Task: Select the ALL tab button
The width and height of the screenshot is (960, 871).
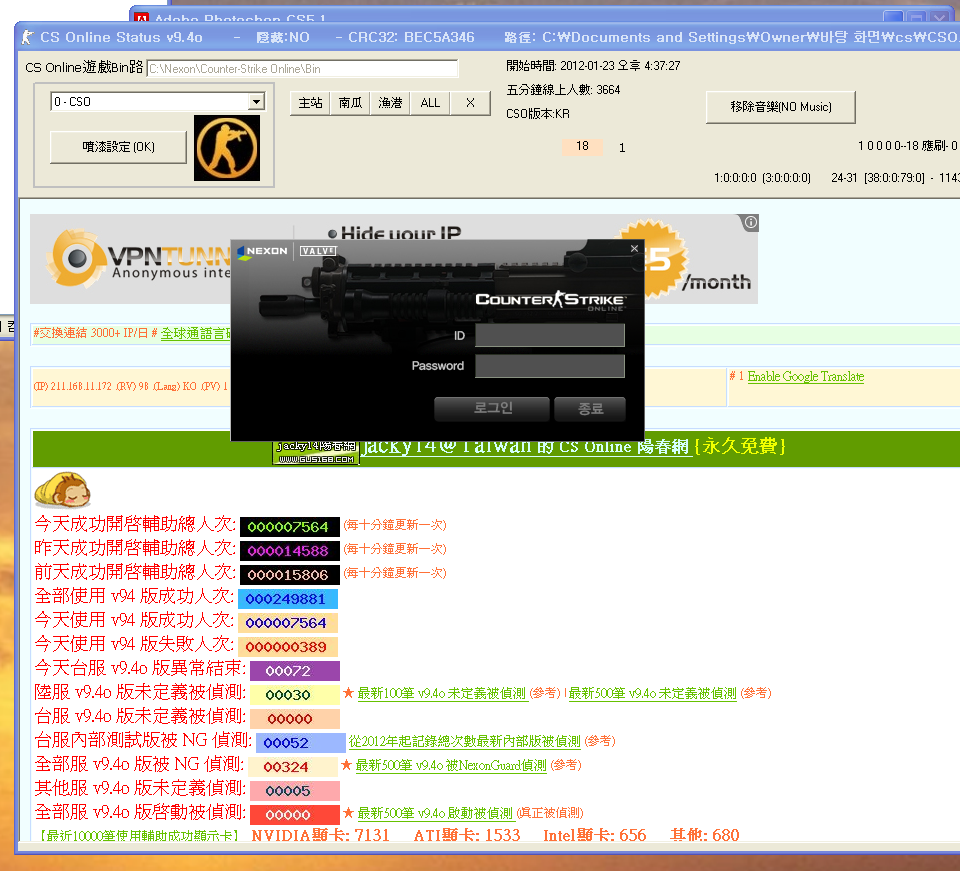Action: pos(430,103)
